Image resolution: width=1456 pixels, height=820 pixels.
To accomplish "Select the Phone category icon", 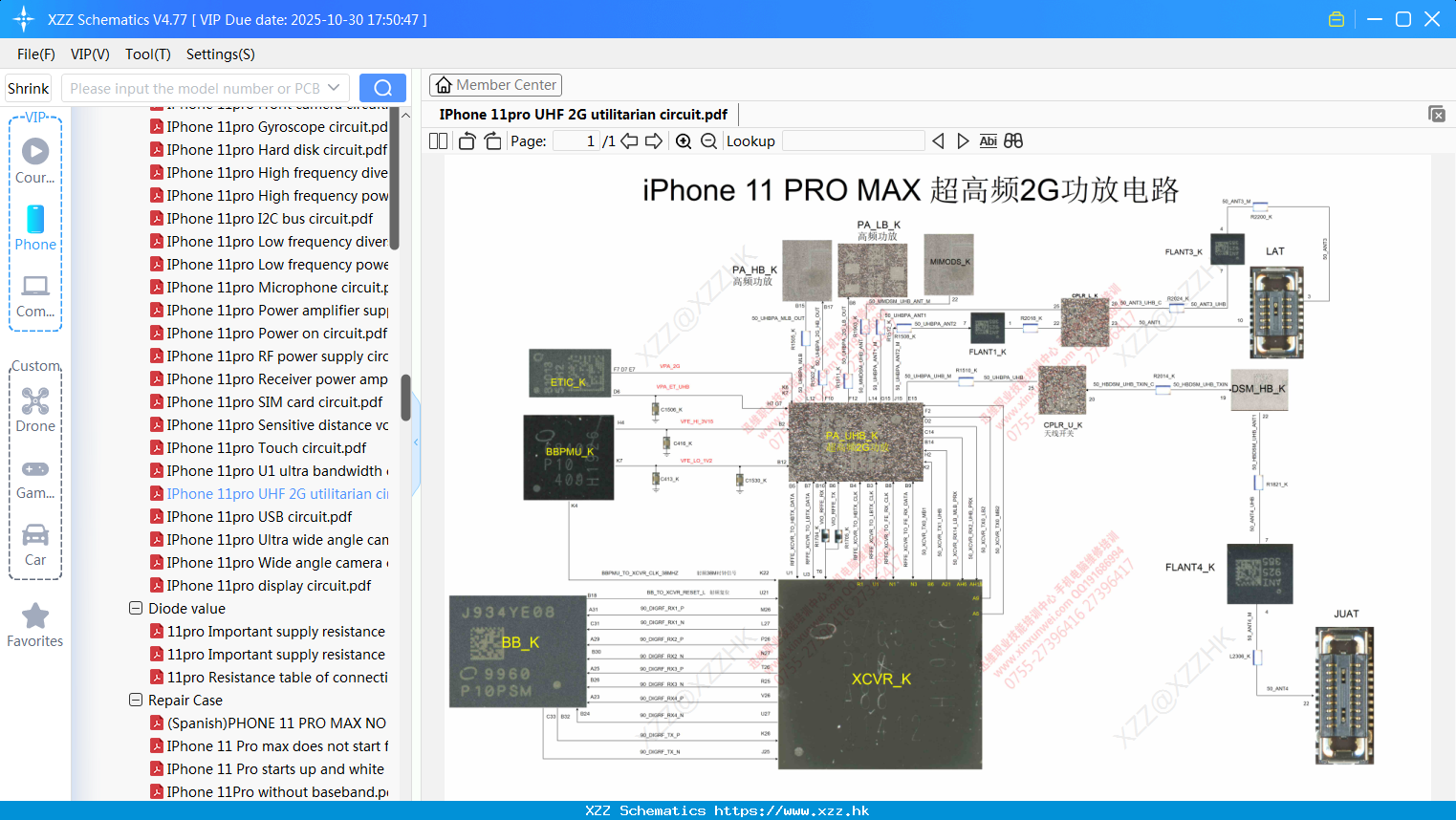I will pos(35,228).
